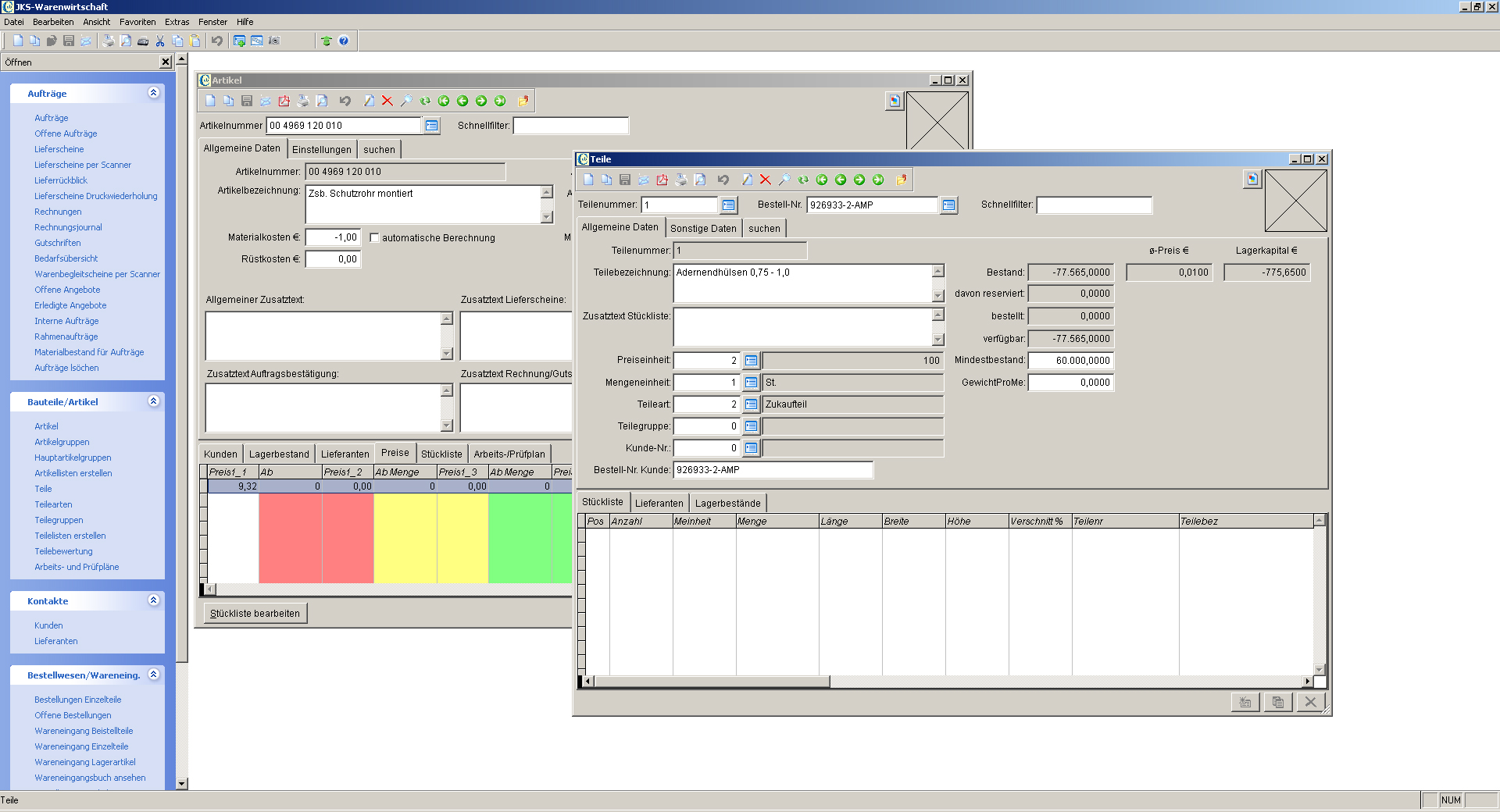Click the Schnellfilter field in the Teile window
Image resolution: width=1500 pixels, height=812 pixels.
[x=1094, y=205]
